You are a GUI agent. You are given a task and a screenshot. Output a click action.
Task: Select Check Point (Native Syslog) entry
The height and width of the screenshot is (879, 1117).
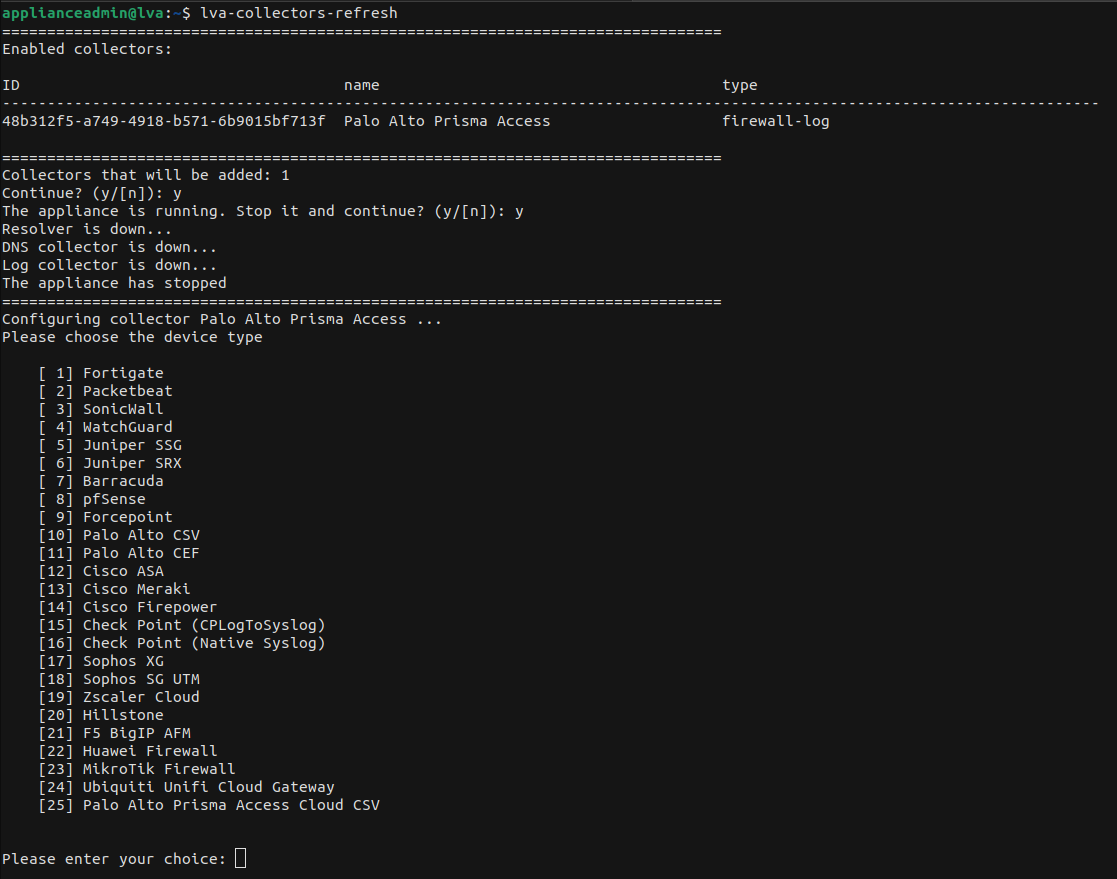pyautogui.click(x=204, y=643)
